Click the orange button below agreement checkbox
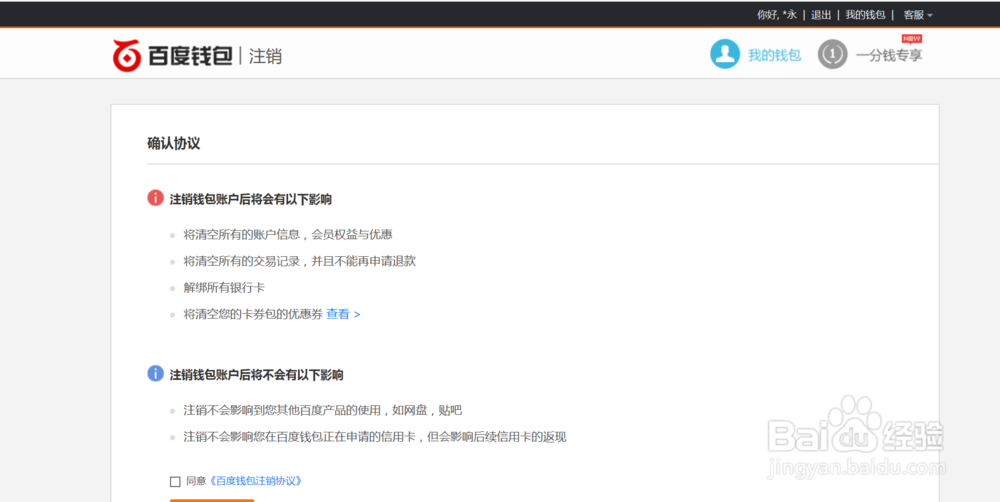This screenshot has width=1000, height=502. click(x=212, y=500)
